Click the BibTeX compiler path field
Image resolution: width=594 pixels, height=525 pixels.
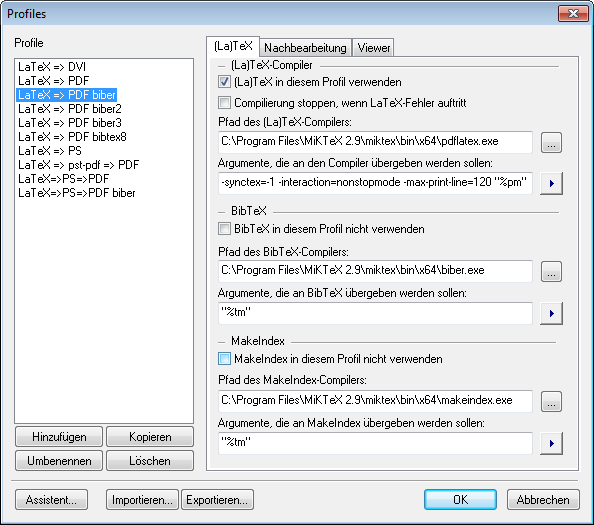pos(375,271)
